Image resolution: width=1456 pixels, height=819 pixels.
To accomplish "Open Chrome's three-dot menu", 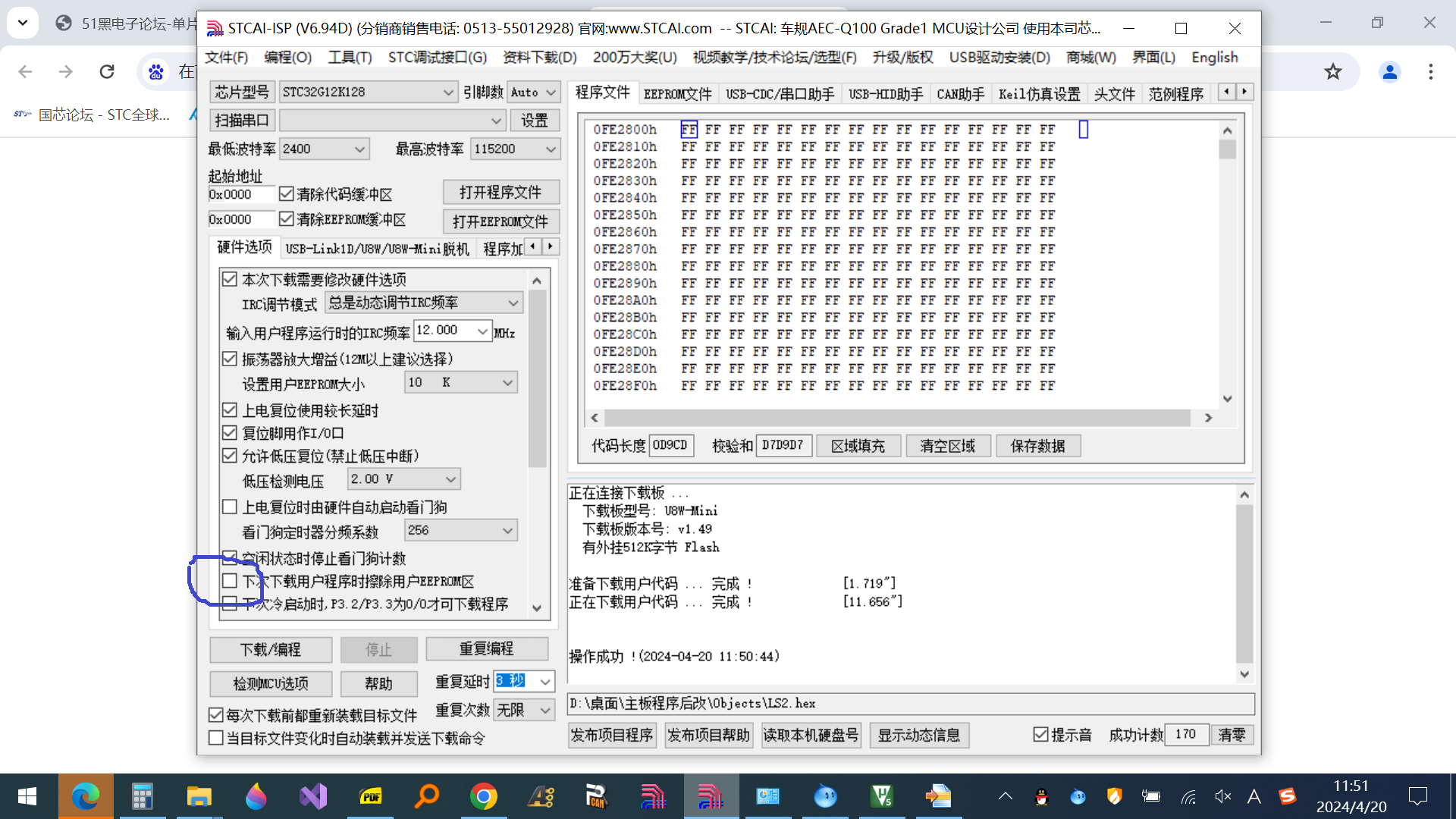I will [x=1431, y=72].
